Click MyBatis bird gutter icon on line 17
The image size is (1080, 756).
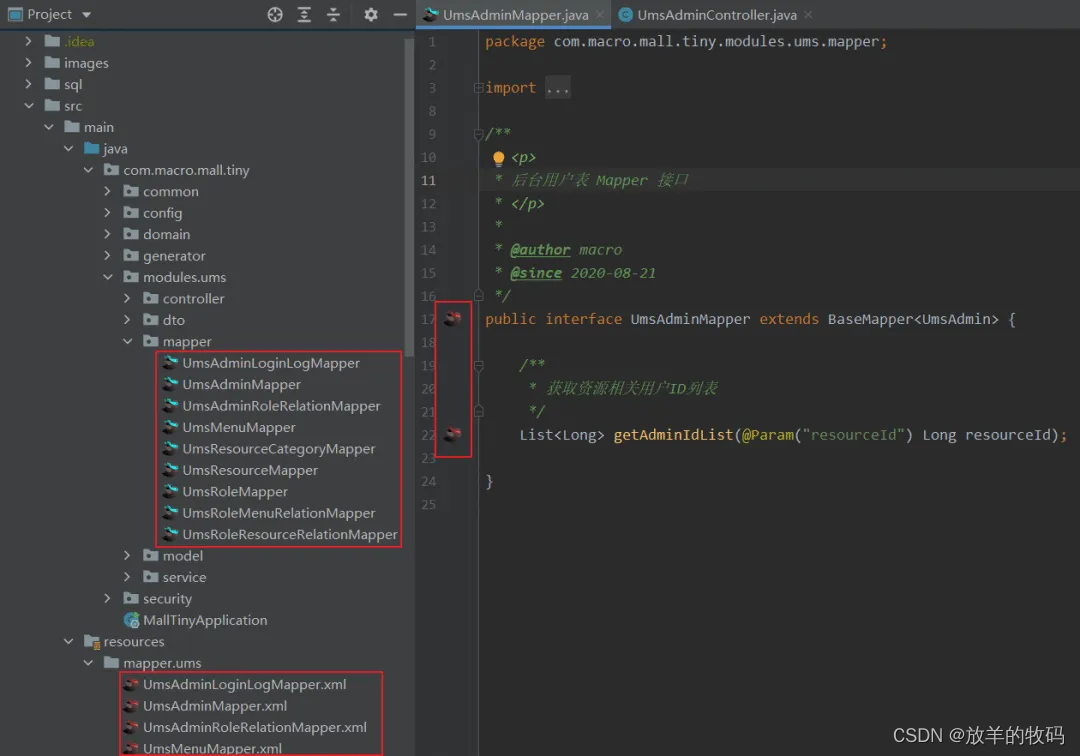453,318
